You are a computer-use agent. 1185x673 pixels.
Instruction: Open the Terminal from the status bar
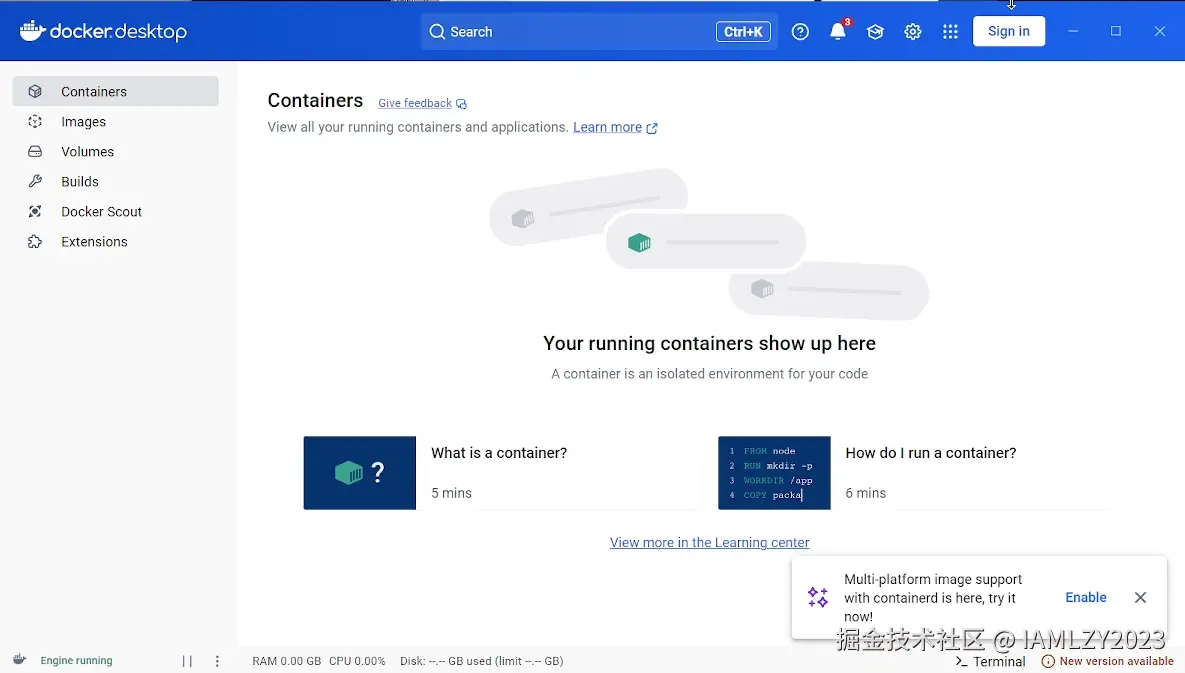(991, 661)
